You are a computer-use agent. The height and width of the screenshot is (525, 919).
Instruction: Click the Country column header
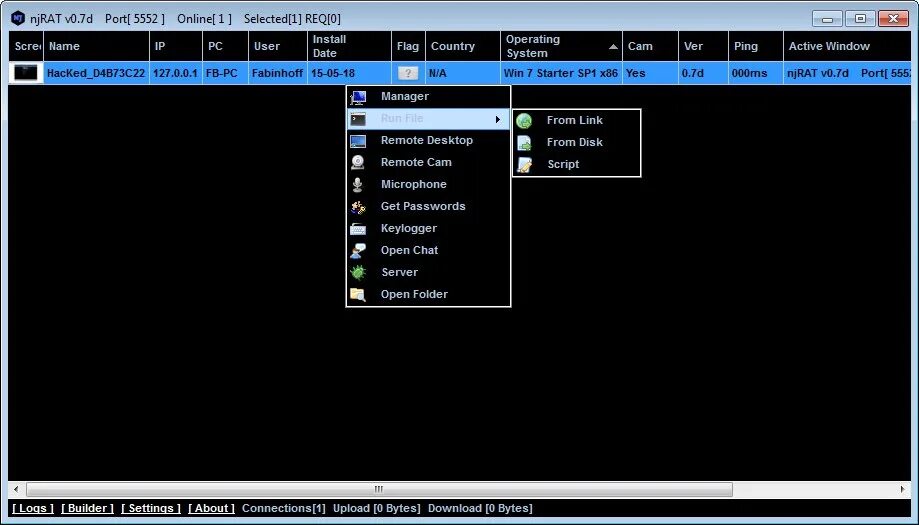(x=463, y=46)
